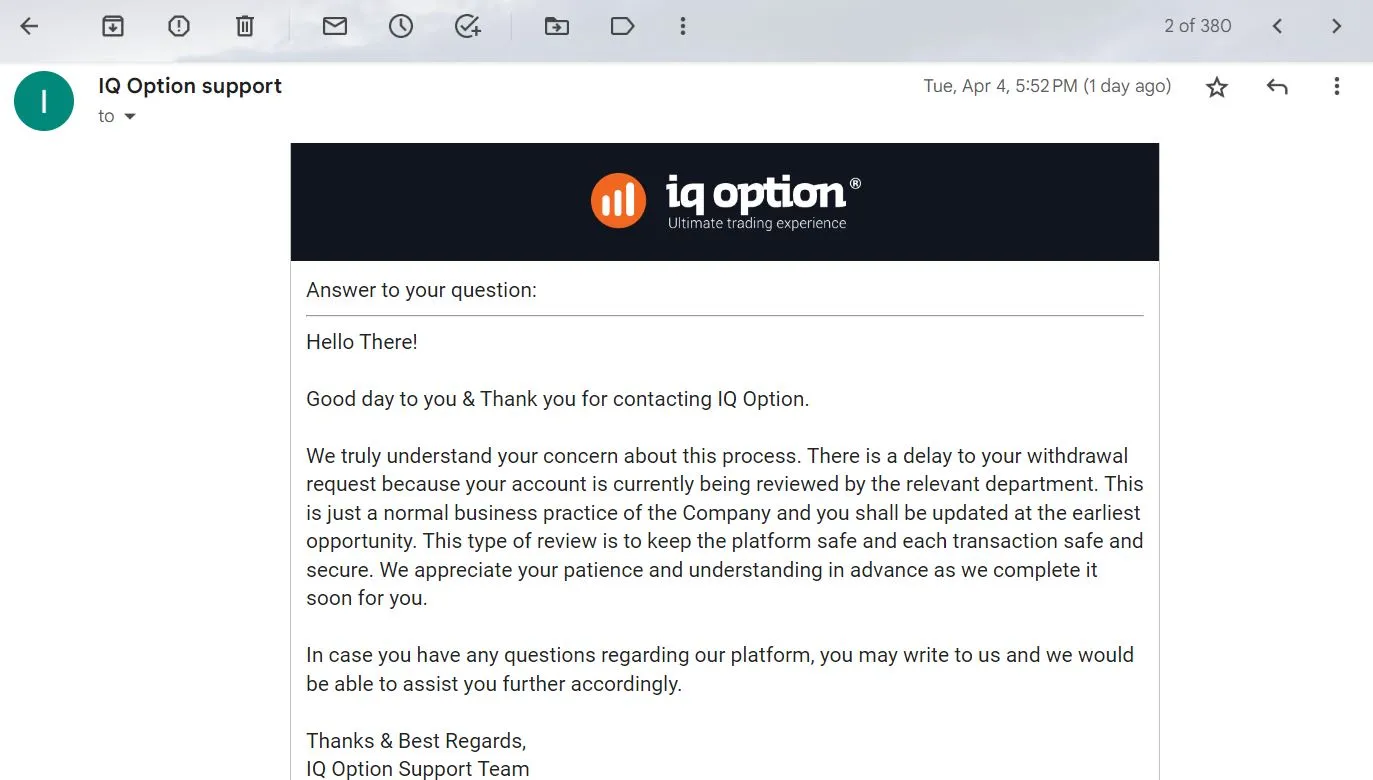Report this email as spam
The image size is (1373, 780).
[x=179, y=27]
